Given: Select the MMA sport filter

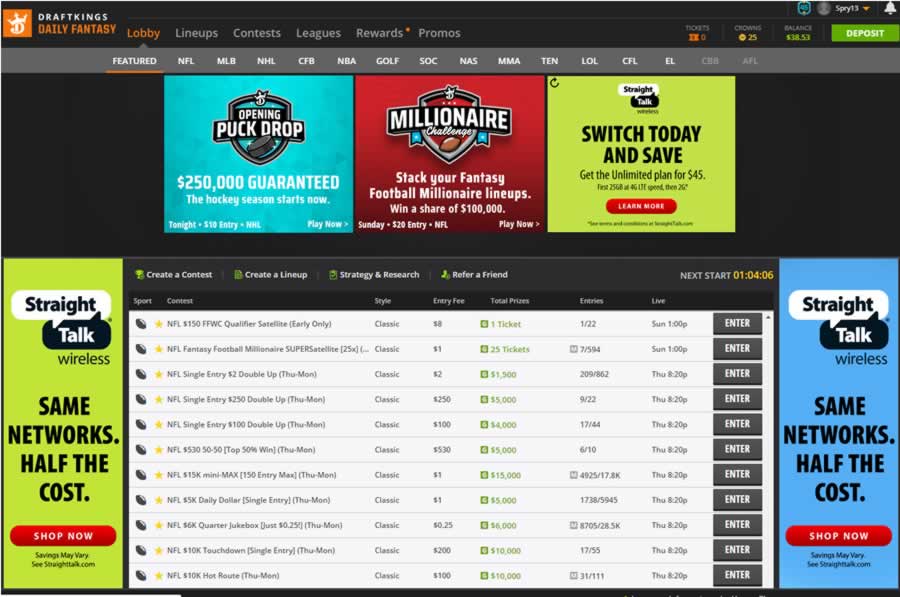Looking at the screenshot, I should click(x=509, y=61).
